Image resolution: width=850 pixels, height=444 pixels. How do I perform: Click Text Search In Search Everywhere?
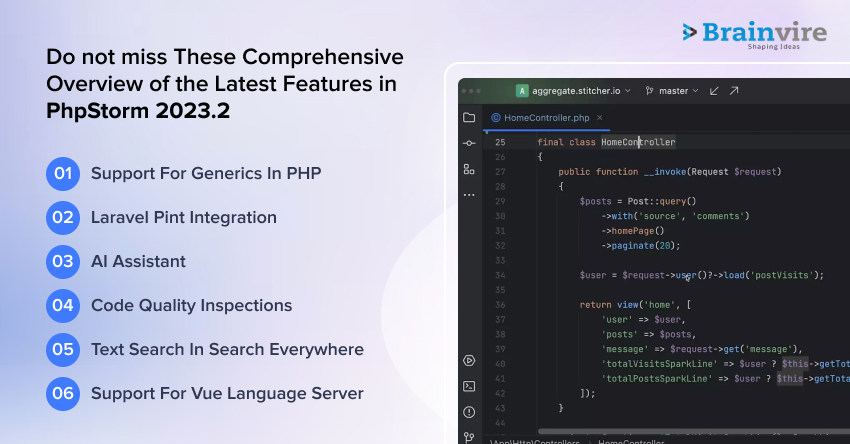tap(227, 349)
